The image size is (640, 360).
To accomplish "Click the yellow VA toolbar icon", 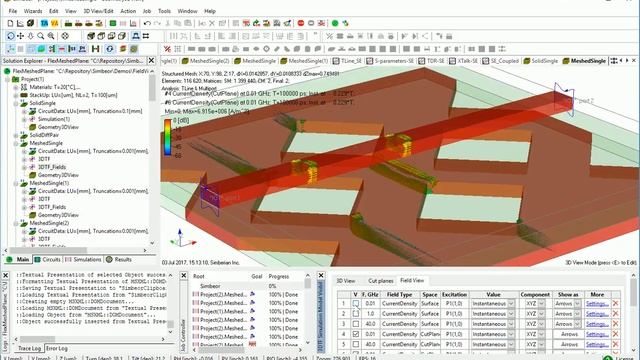I will point(54,23).
